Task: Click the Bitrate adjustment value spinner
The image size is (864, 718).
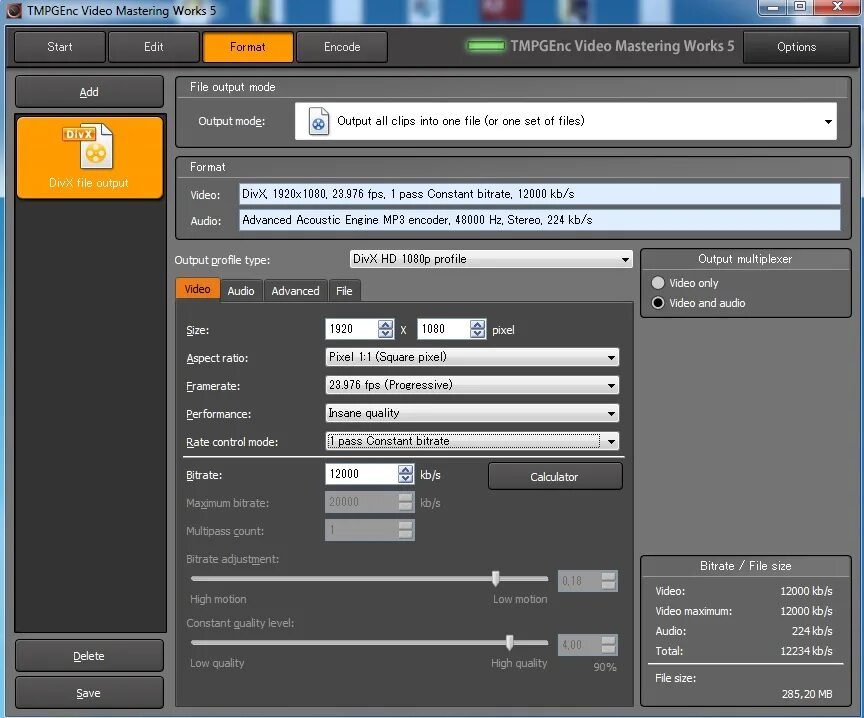Action: [608, 581]
